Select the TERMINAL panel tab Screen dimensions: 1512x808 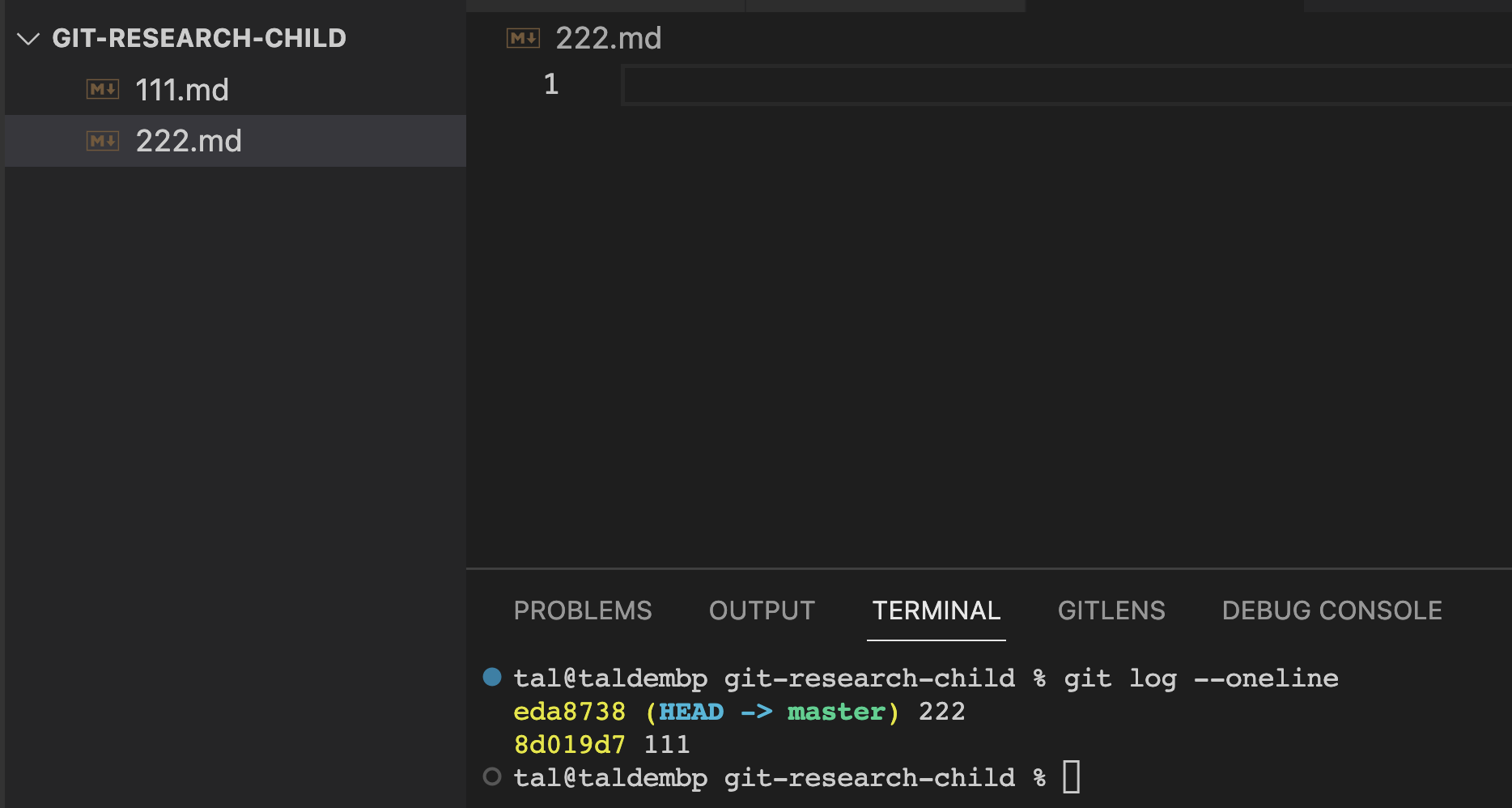click(x=937, y=610)
